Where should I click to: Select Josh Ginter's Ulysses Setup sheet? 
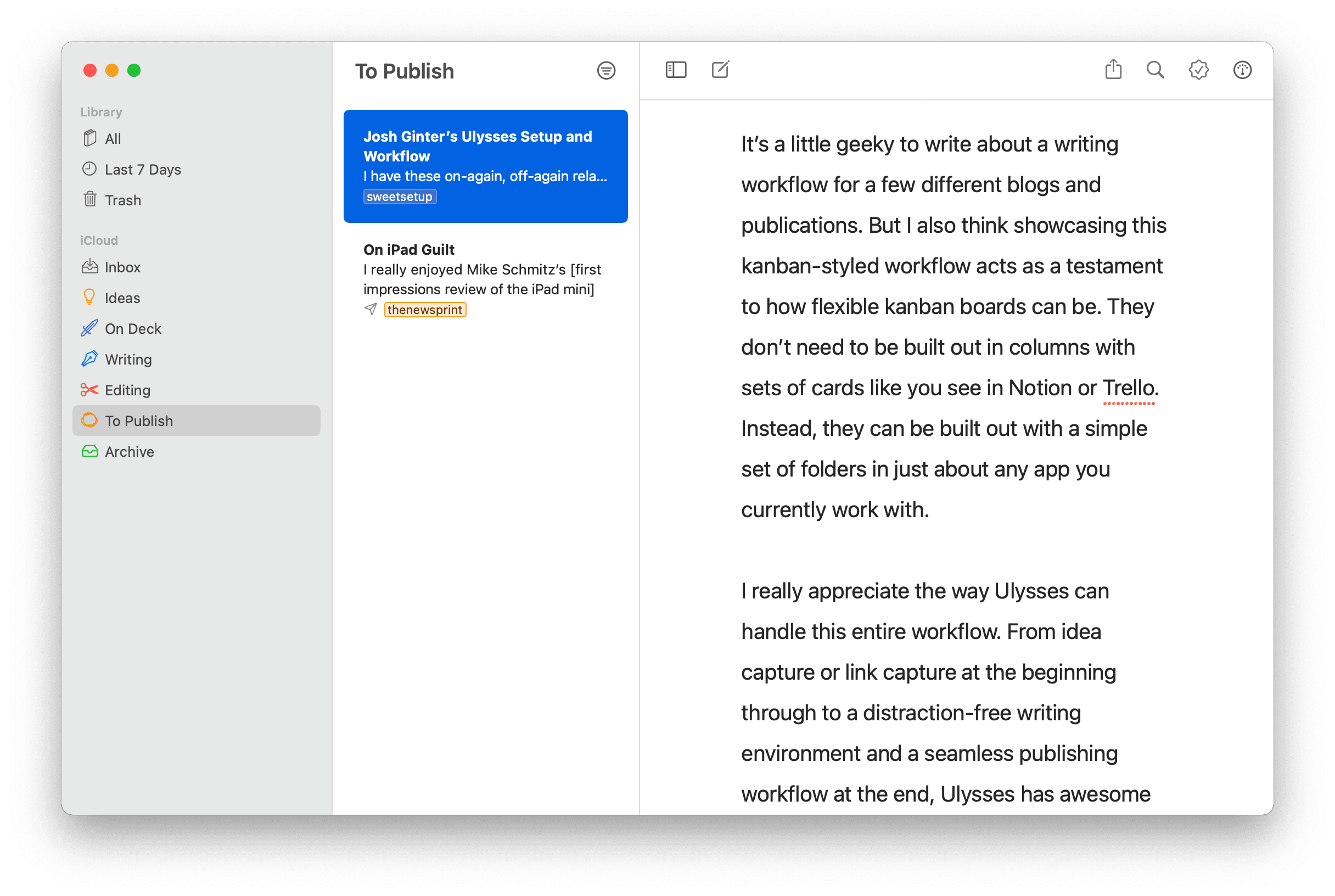click(x=486, y=166)
